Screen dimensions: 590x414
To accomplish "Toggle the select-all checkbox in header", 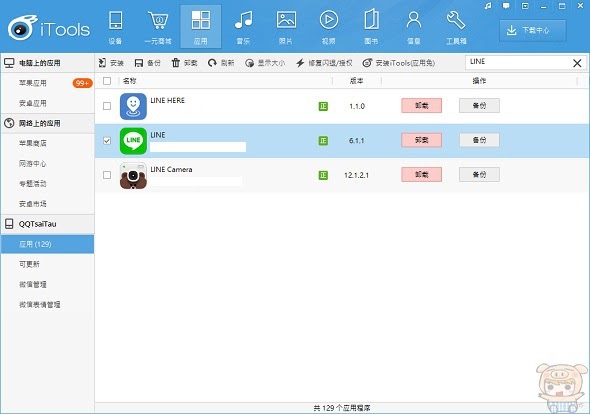I will 107,81.
